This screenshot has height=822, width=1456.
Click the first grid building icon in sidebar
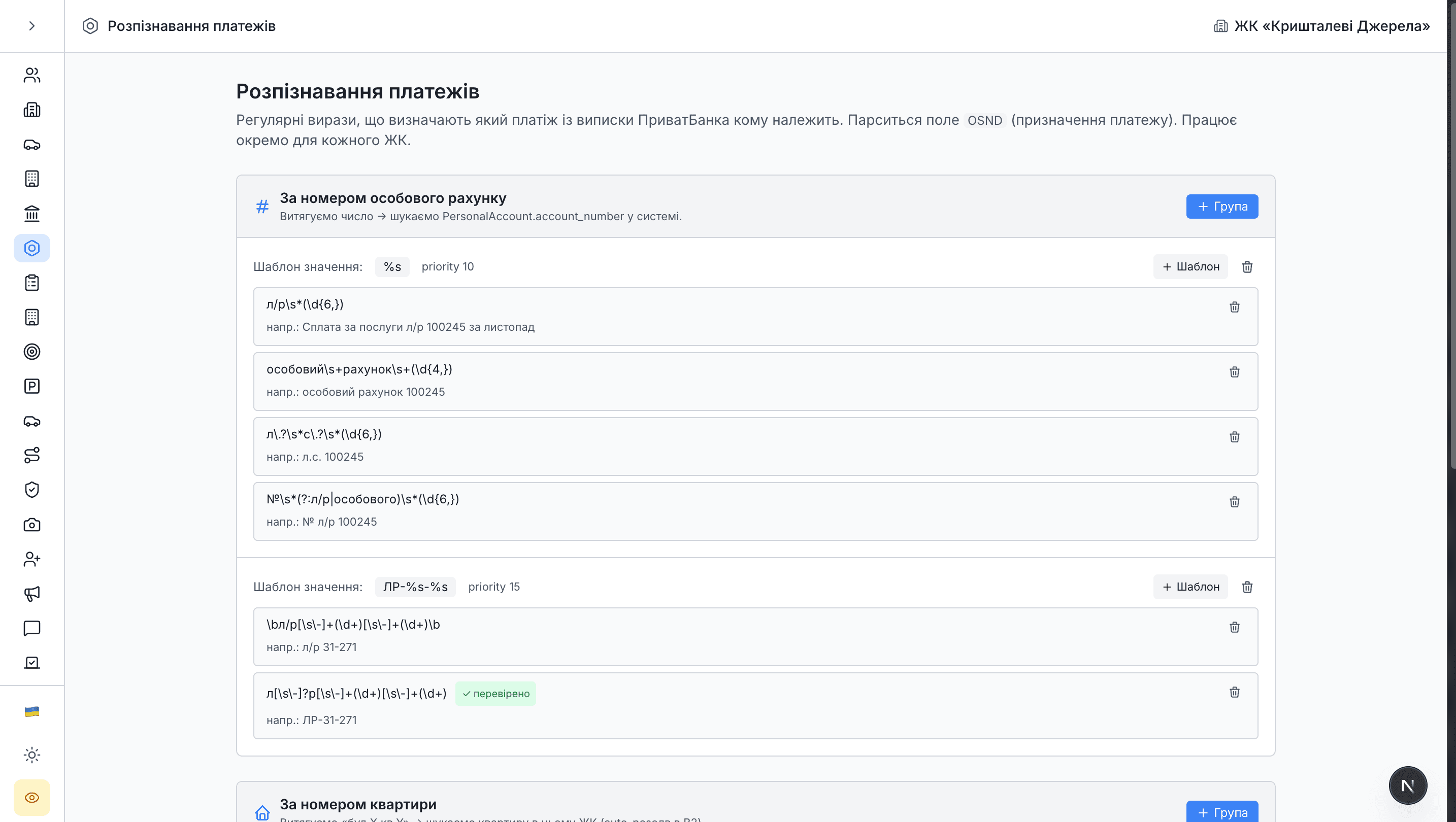(x=31, y=179)
